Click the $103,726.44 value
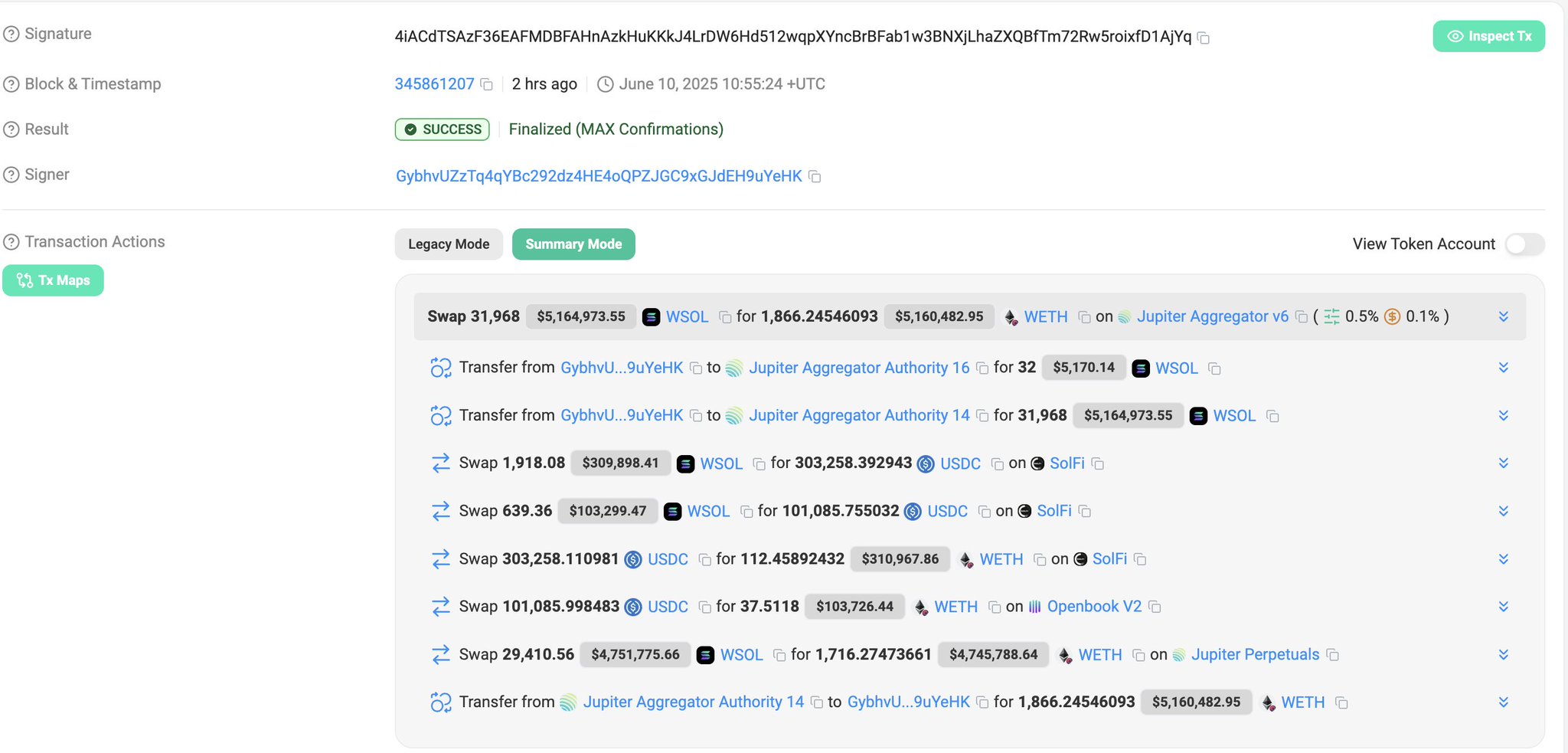Screen dimensions: 1568x753 point(855,607)
